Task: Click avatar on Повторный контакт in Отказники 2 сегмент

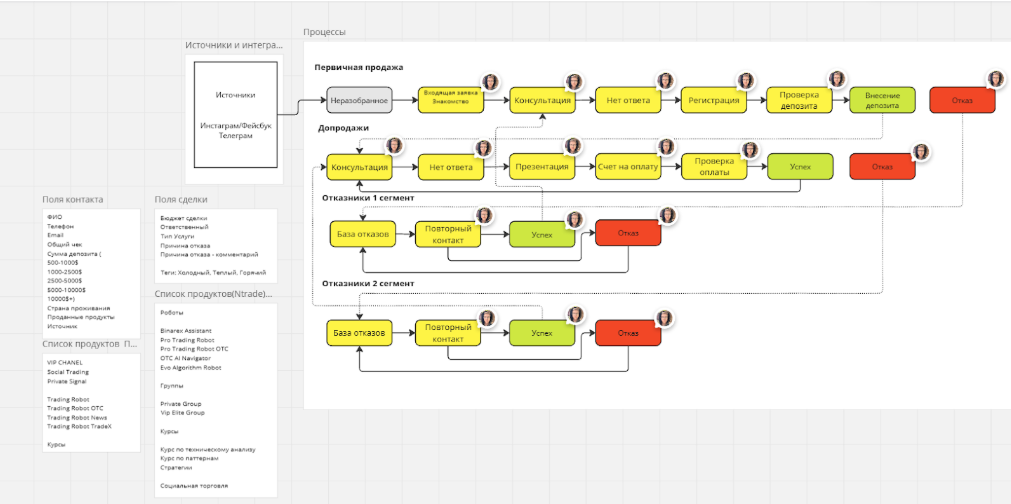Action: click(487, 318)
